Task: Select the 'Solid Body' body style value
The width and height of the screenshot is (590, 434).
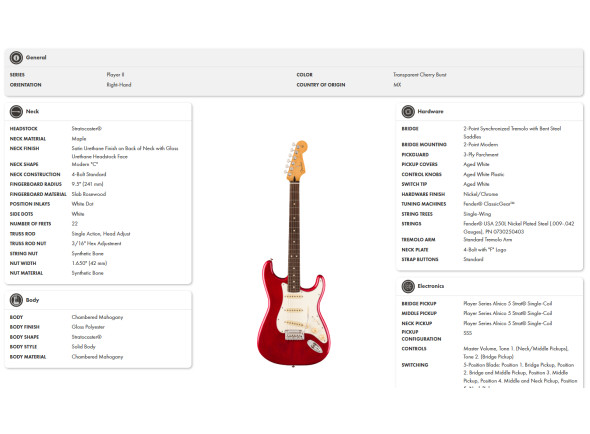Action: tap(84, 346)
